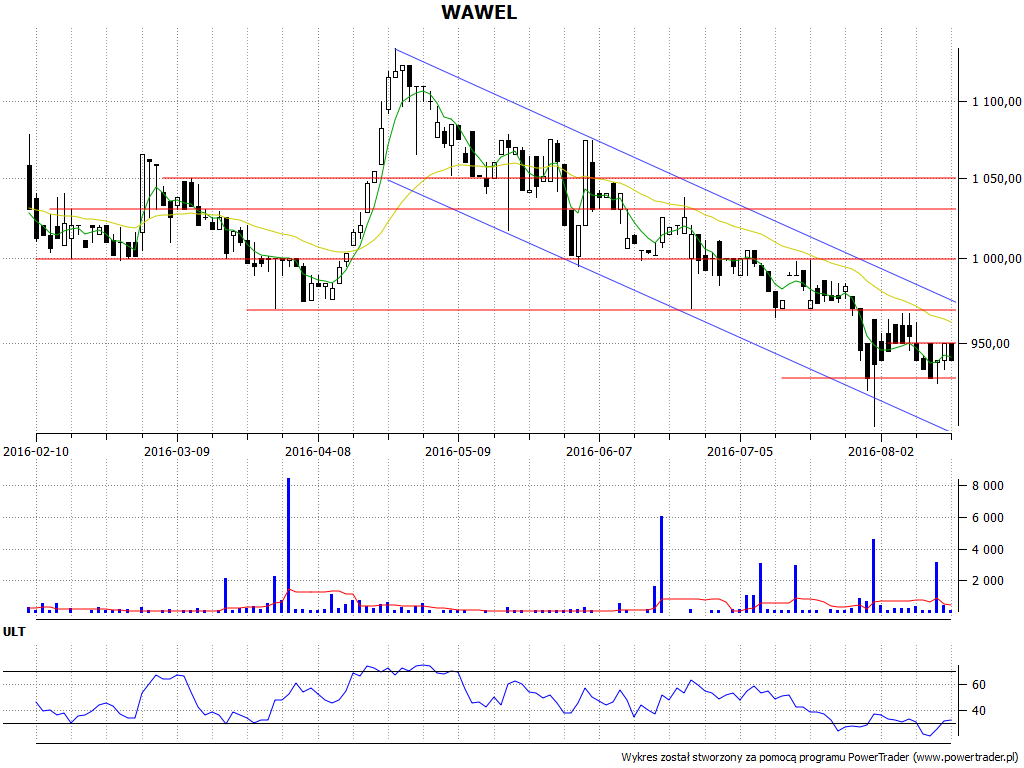
Task: Click the 8 000 volume axis label
Action: [x=987, y=485]
